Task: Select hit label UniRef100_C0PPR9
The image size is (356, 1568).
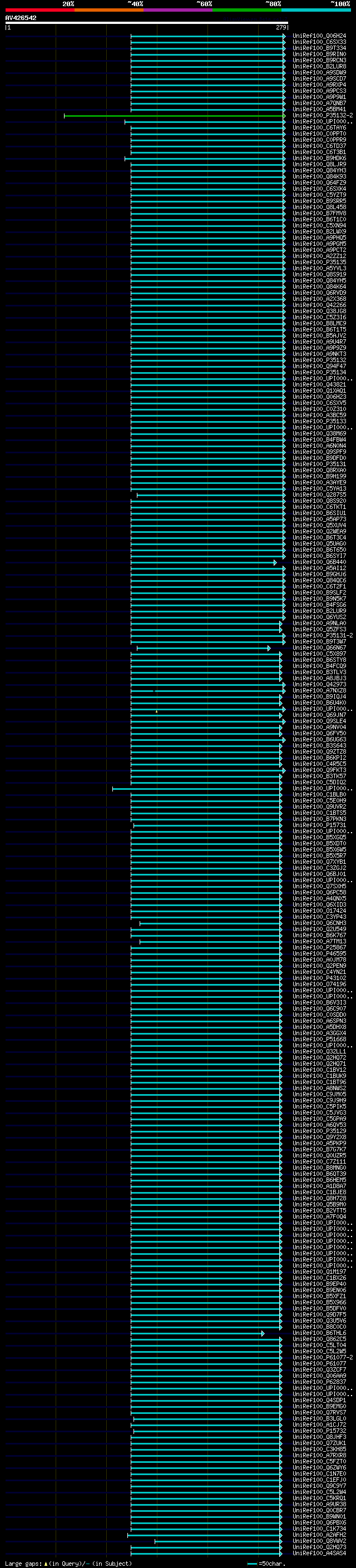Action: pos(319,140)
